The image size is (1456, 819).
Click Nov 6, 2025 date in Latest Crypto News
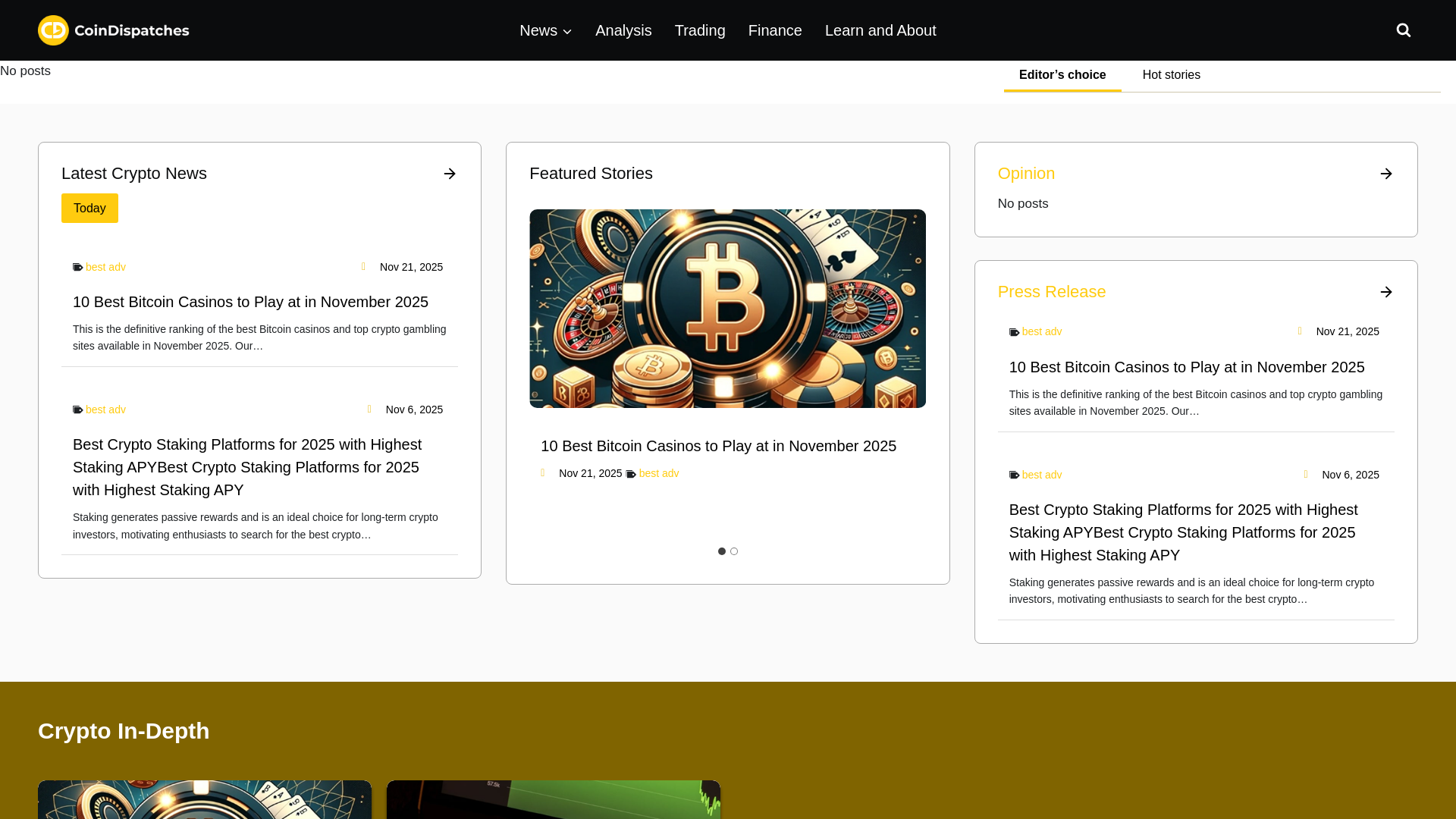tap(414, 409)
